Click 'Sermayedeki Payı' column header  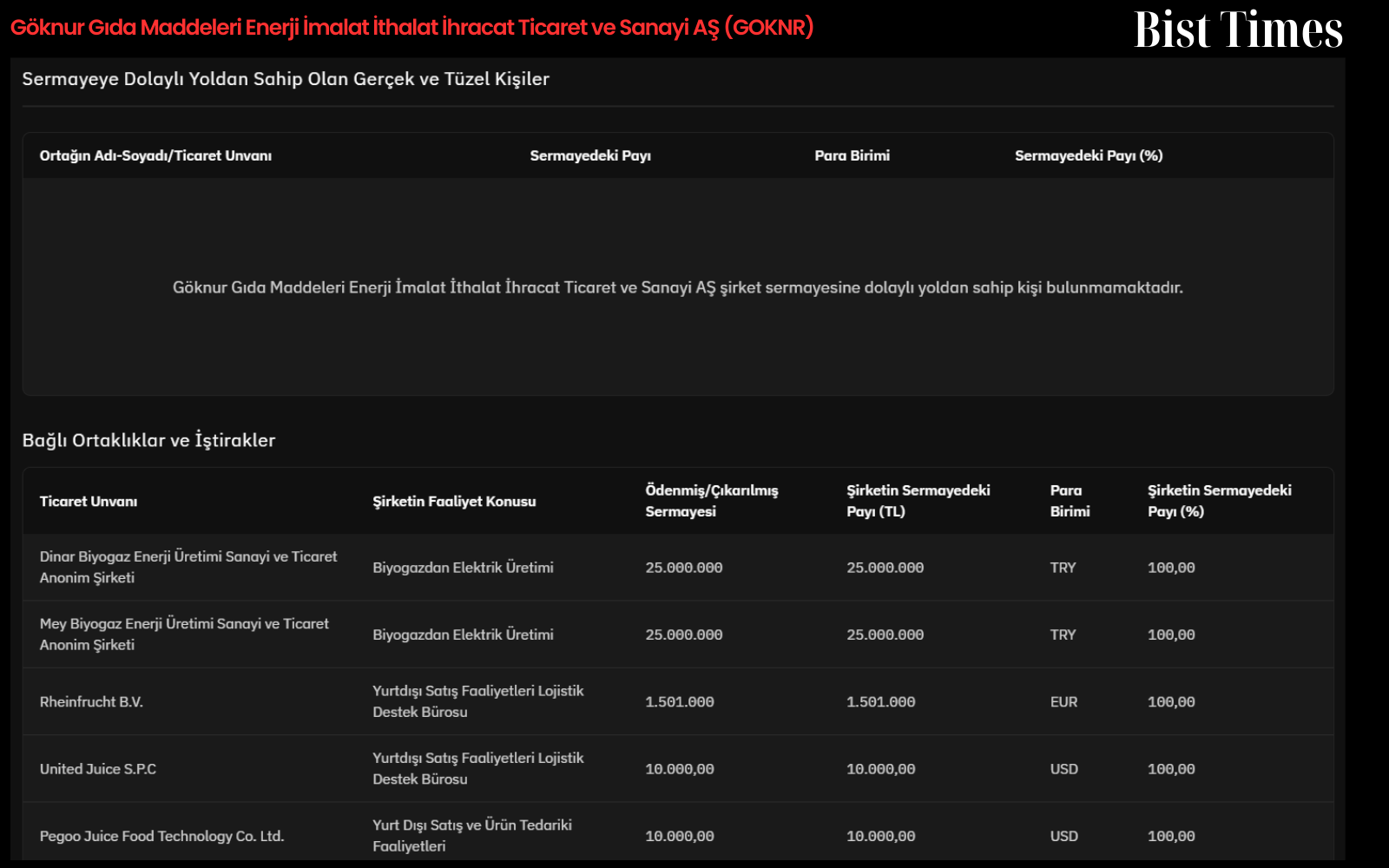coord(590,155)
